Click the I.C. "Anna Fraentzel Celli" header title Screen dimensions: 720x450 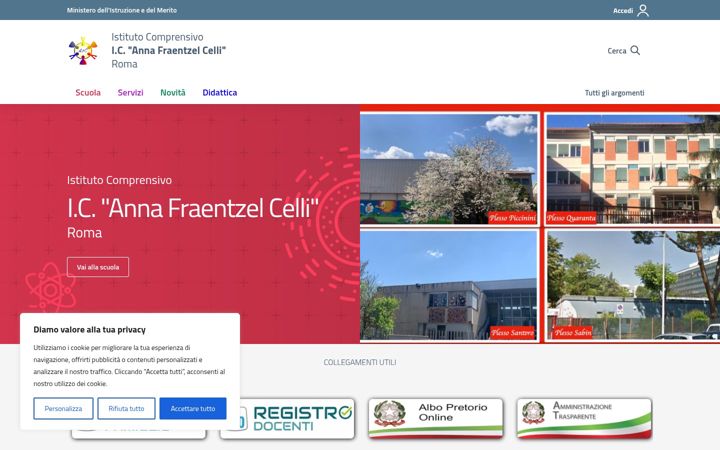pos(169,51)
